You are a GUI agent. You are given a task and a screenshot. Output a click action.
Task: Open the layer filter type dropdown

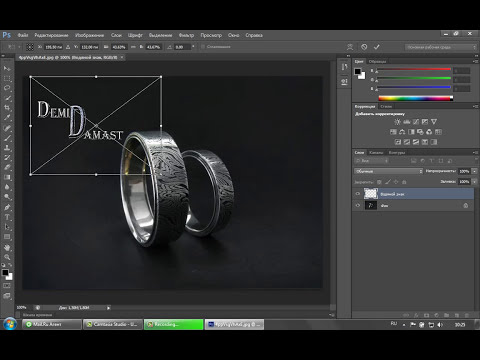tap(372, 161)
